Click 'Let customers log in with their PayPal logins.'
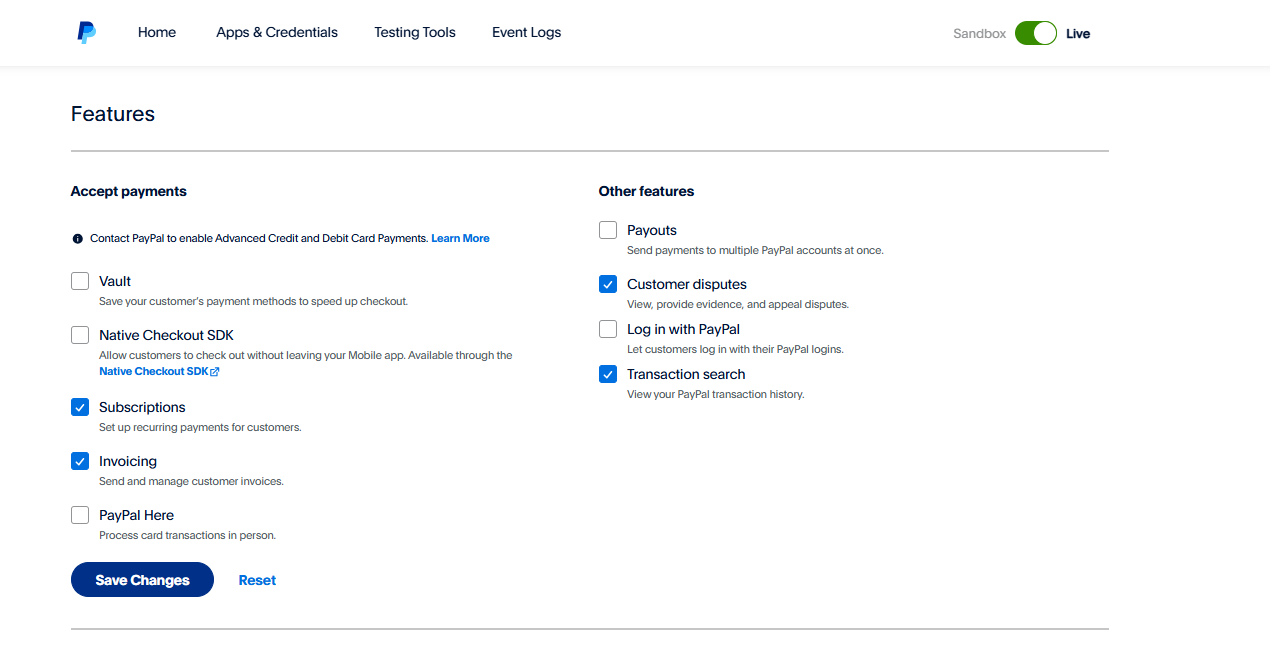The height and width of the screenshot is (667, 1270). (x=735, y=350)
